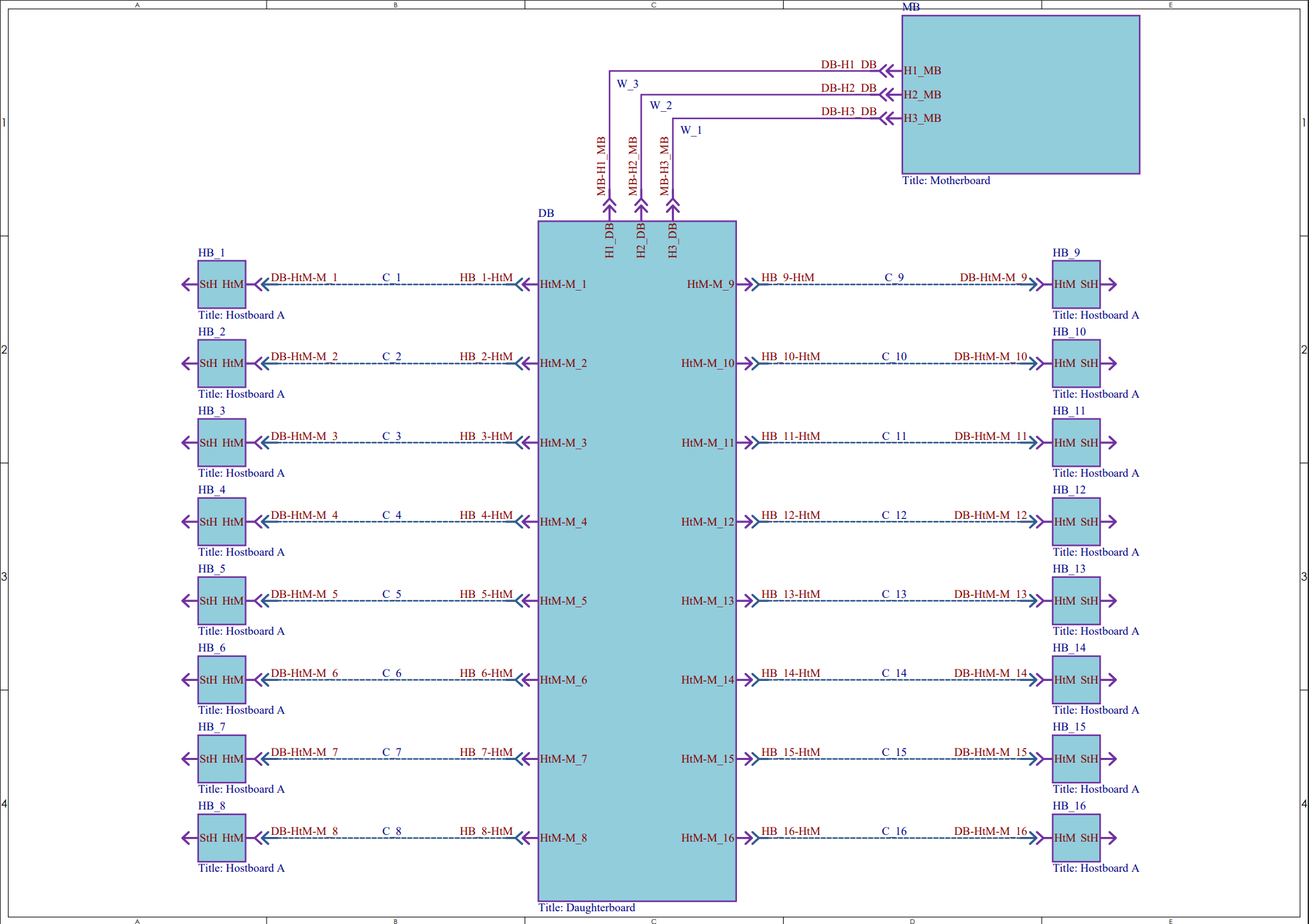Click the C_12 cable label
1309x924 pixels.
894,516
